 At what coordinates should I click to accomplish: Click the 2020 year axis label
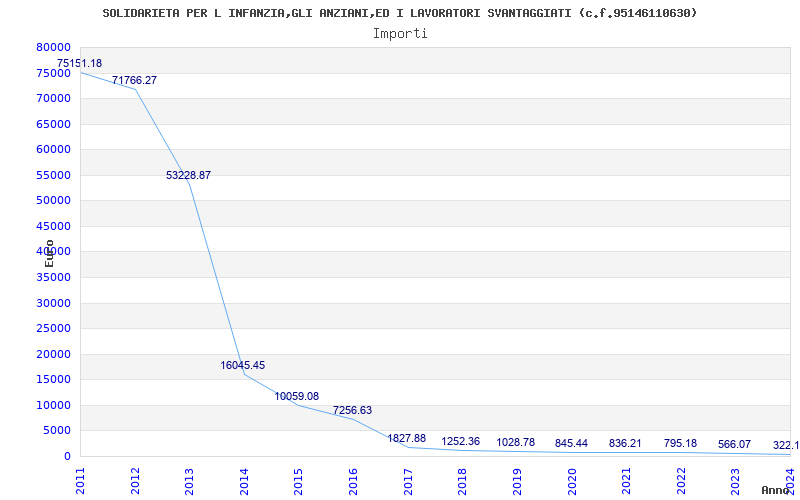571,481
